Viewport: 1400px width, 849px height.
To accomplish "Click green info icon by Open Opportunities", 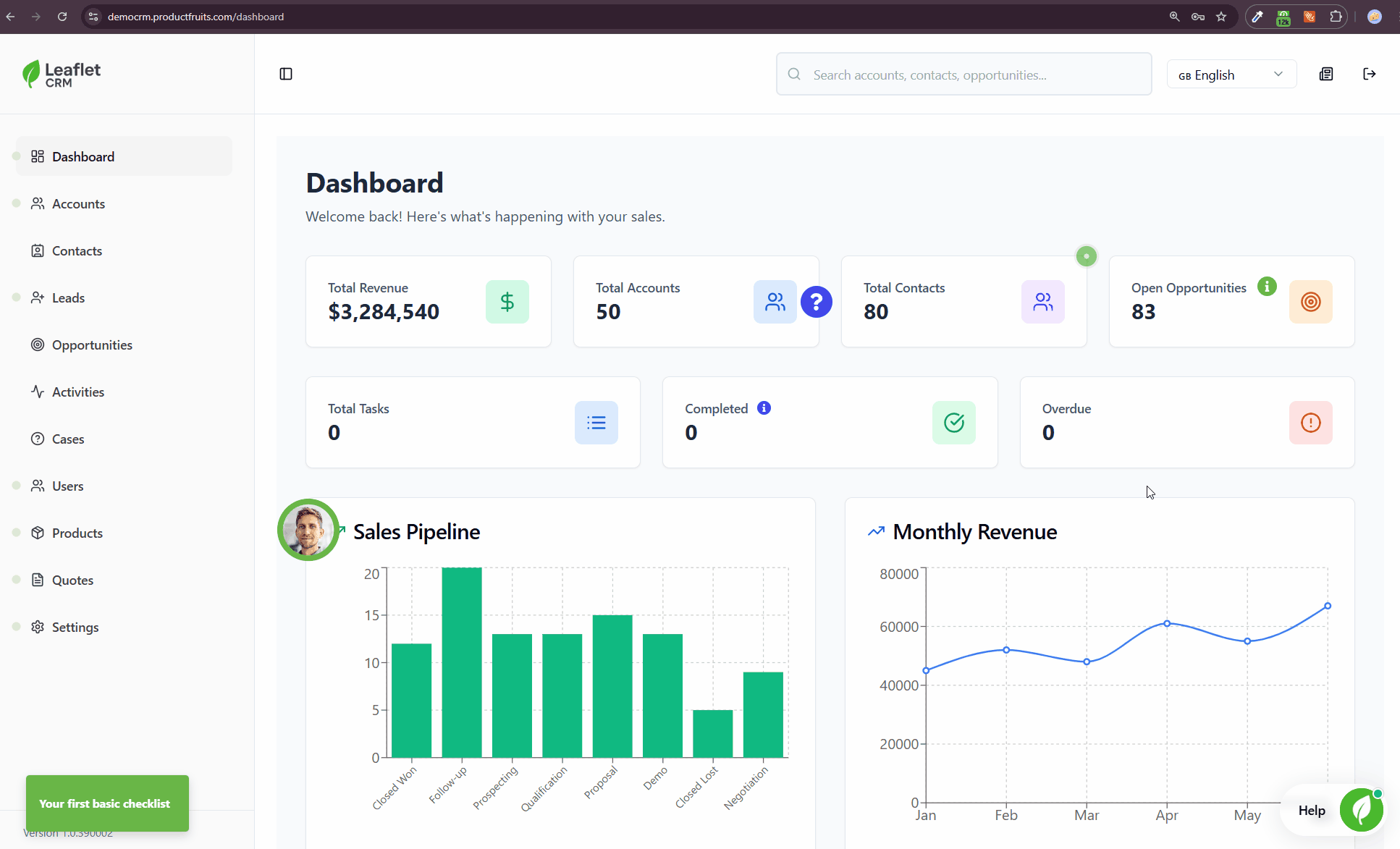I will point(1267,287).
